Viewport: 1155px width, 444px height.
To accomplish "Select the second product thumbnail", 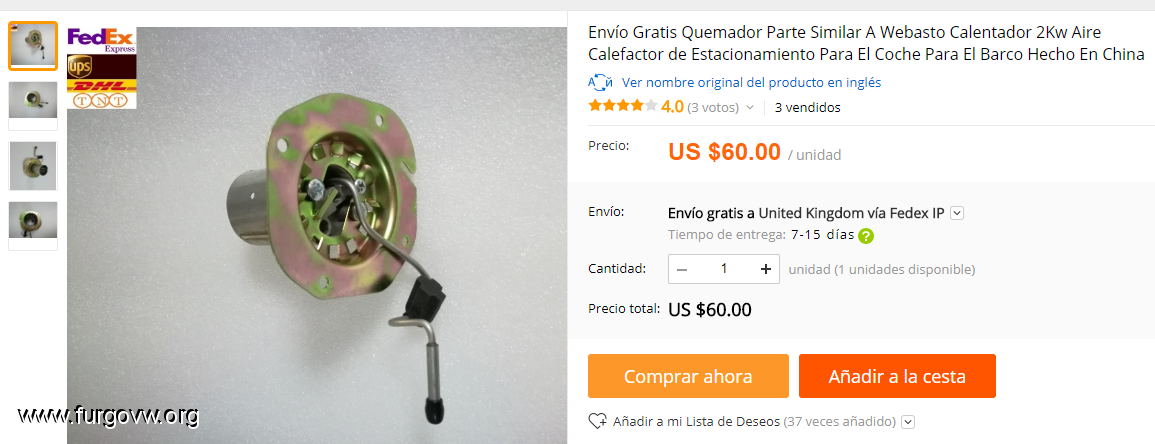I will tap(33, 105).
